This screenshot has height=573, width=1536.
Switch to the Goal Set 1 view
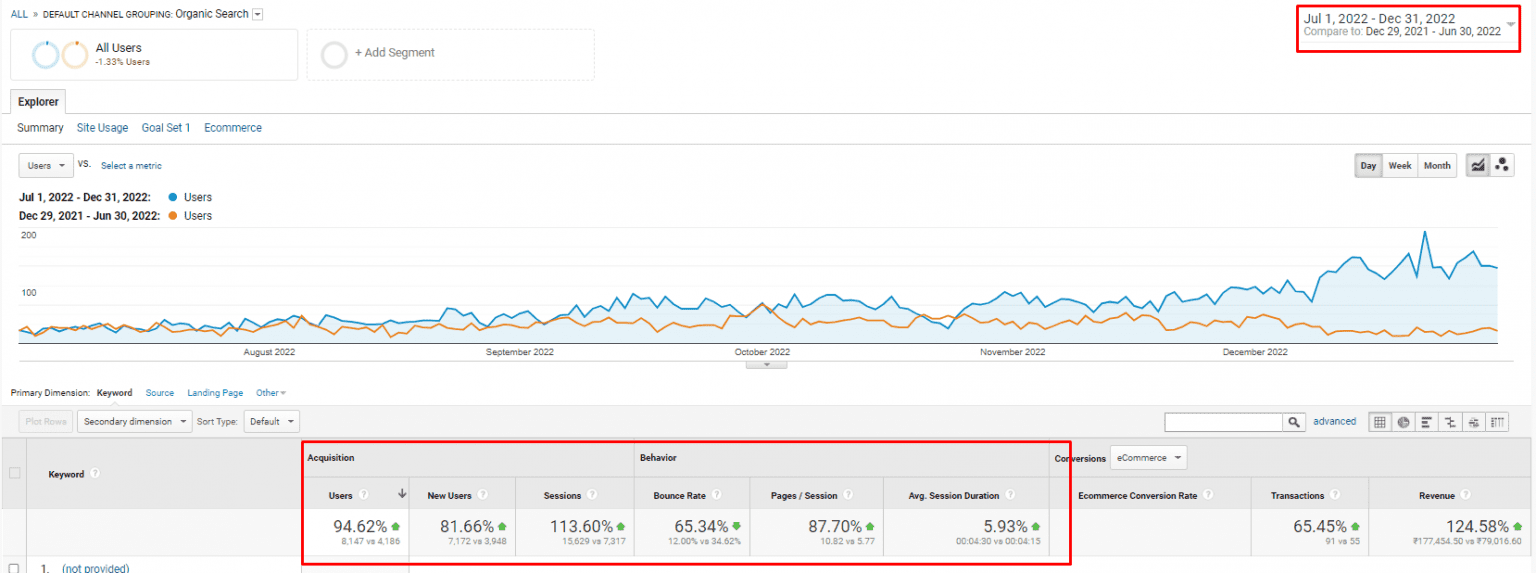[x=166, y=128]
